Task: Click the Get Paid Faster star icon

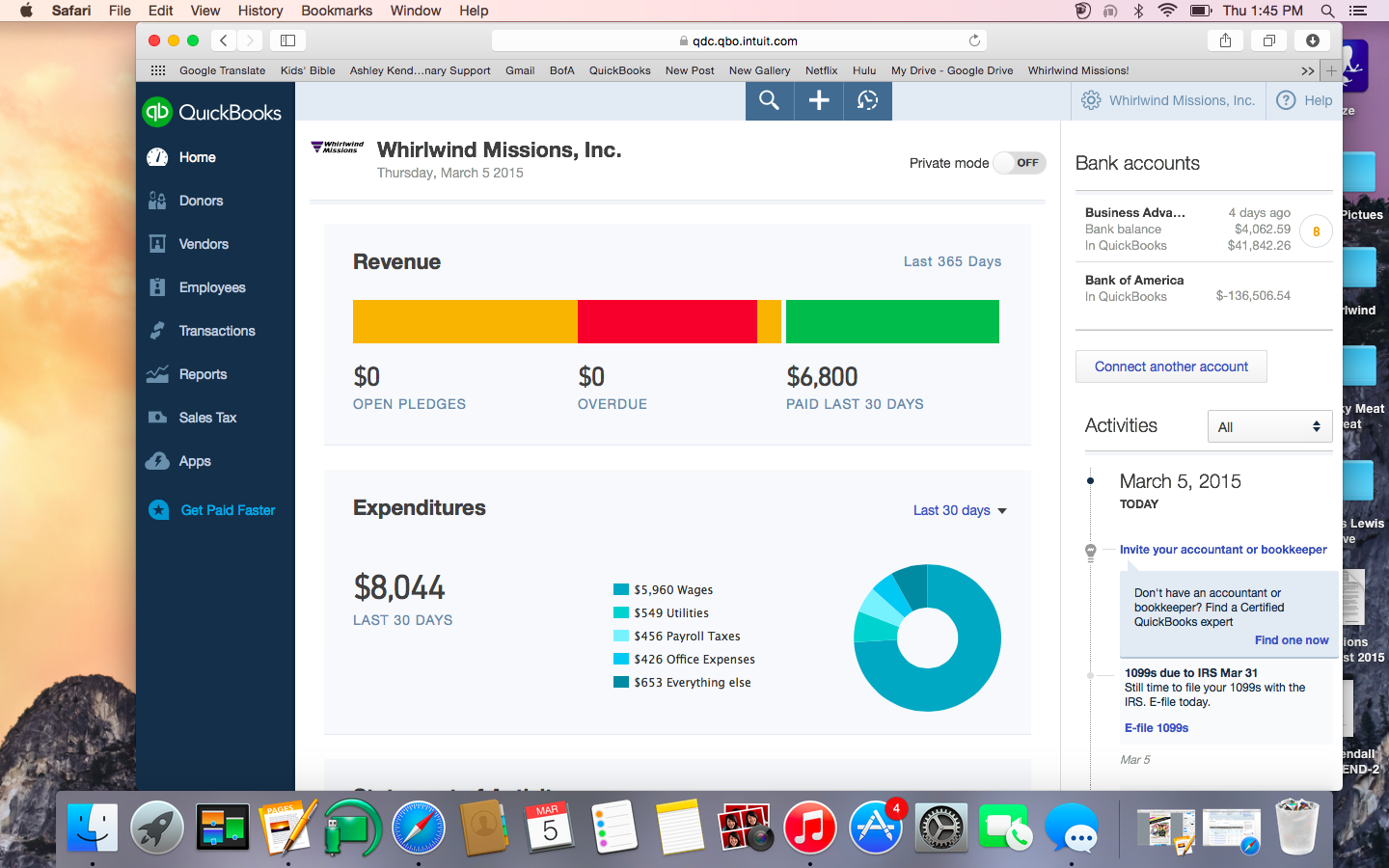Action: pyautogui.click(x=159, y=510)
